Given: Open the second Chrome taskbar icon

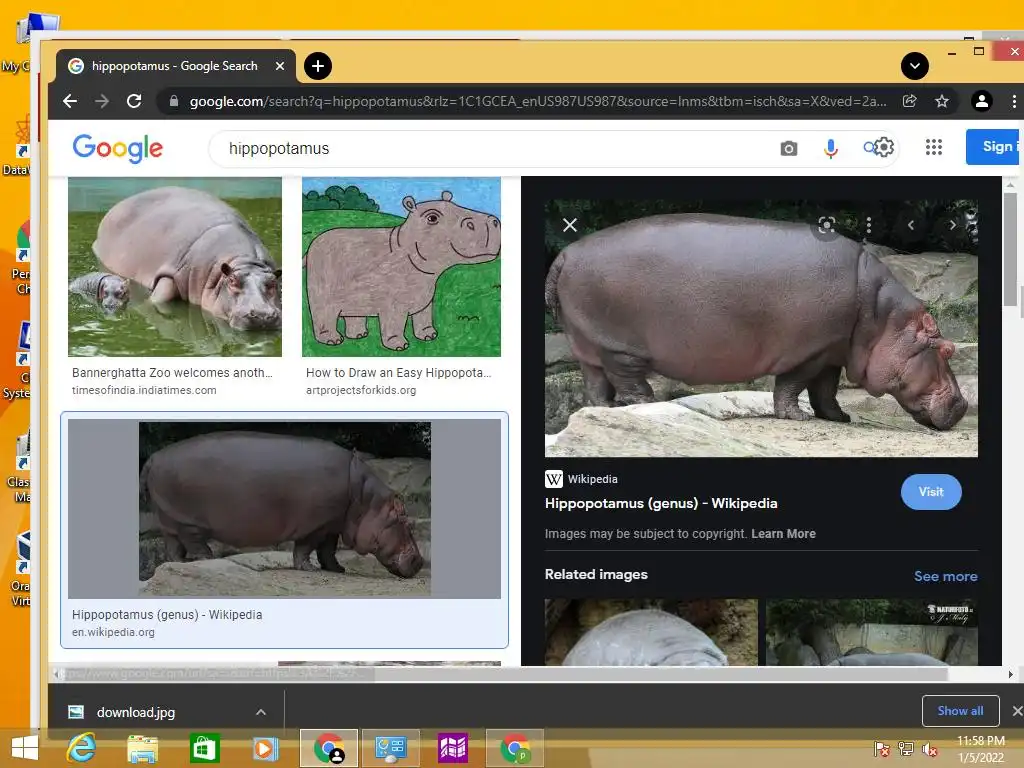Looking at the screenshot, I should (515, 748).
